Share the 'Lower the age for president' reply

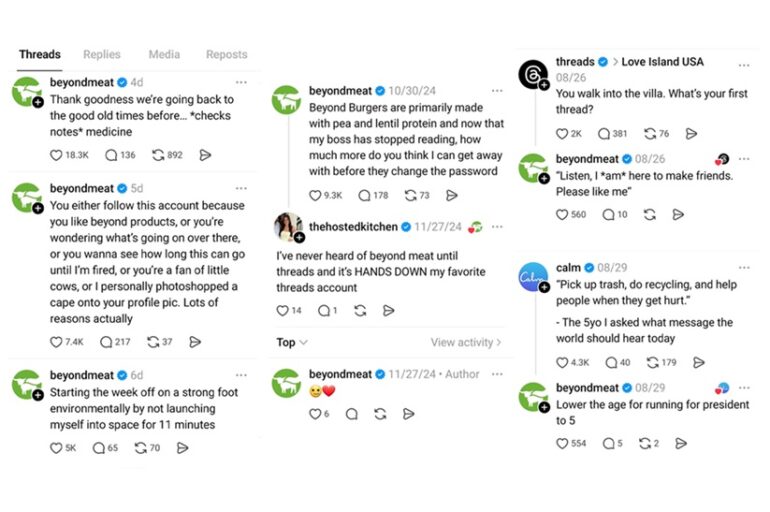tap(681, 443)
